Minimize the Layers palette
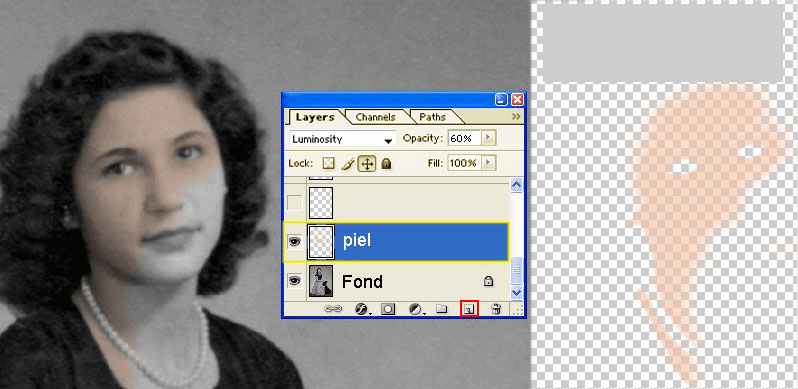The image size is (798, 389). (x=501, y=100)
